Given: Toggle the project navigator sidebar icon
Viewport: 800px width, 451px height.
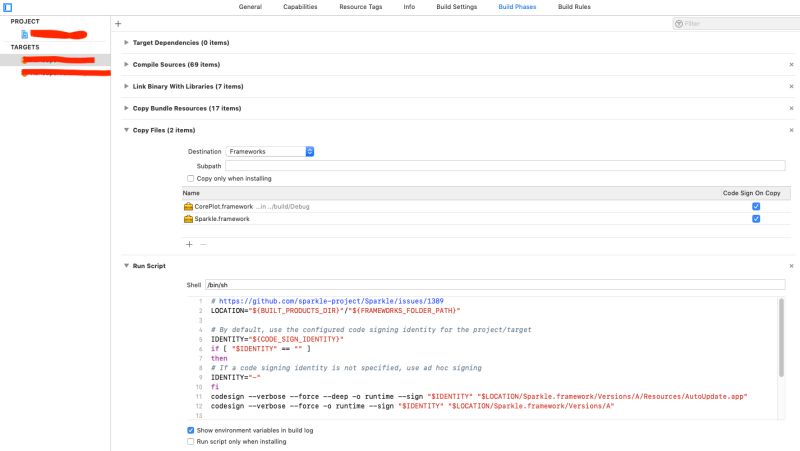Looking at the screenshot, I should point(7,7).
